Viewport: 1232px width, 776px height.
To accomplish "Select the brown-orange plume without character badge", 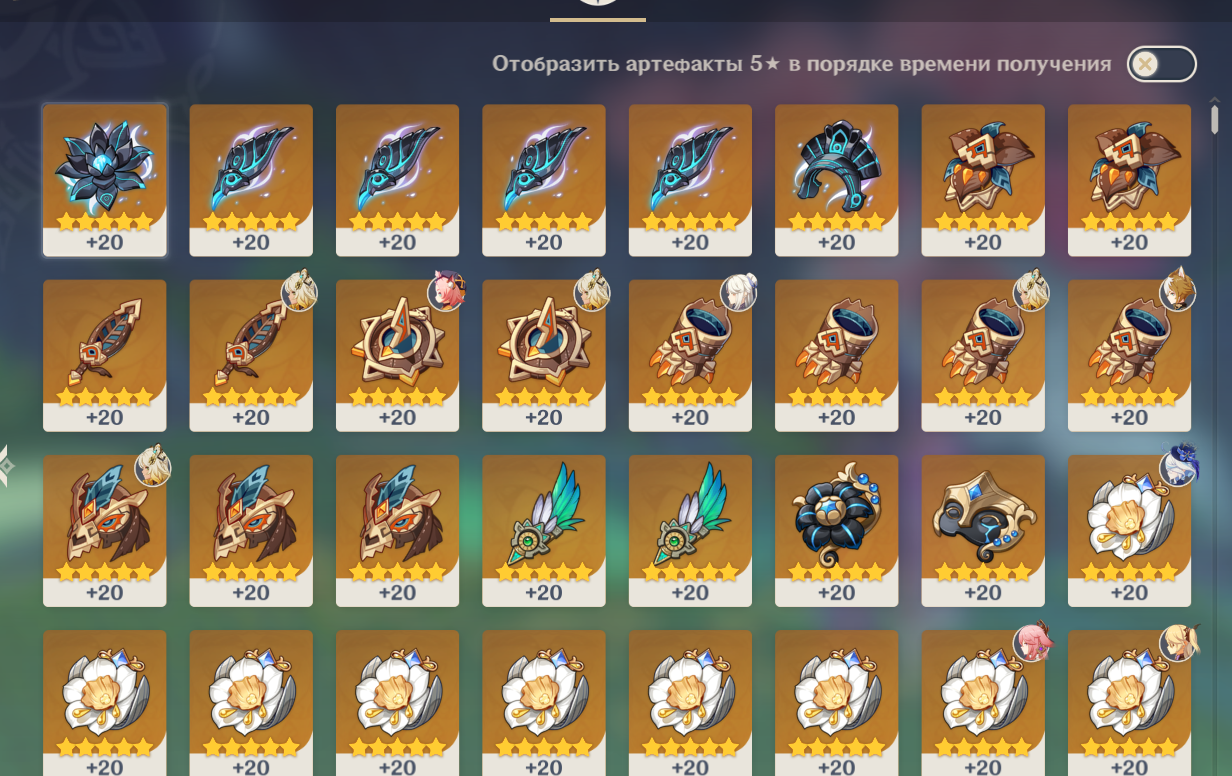I will click(105, 355).
